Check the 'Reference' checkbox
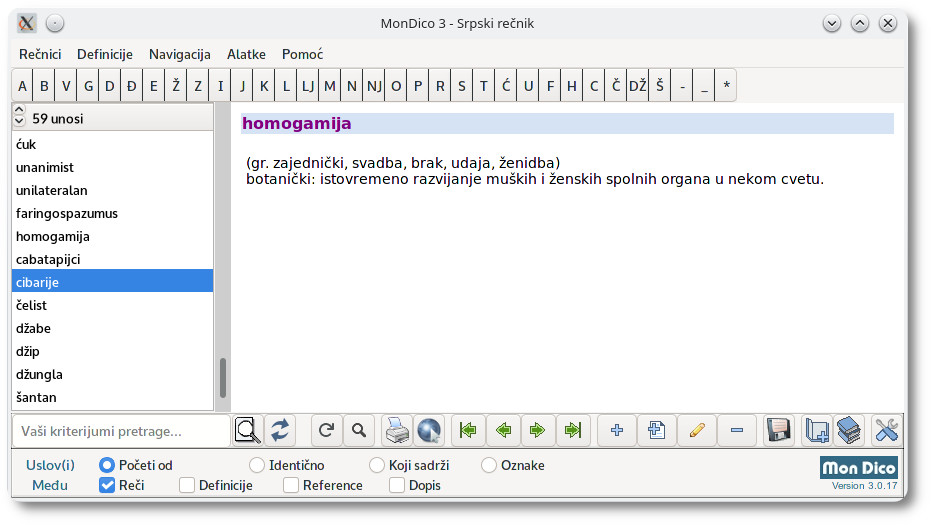Image resolution: width=931 pixels, height=525 pixels. pos(291,485)
